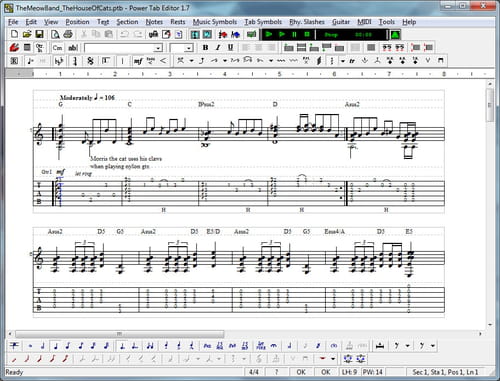The image size is (500, 381).
Task: Select the half note duration icon
Action: coord(43,346)
